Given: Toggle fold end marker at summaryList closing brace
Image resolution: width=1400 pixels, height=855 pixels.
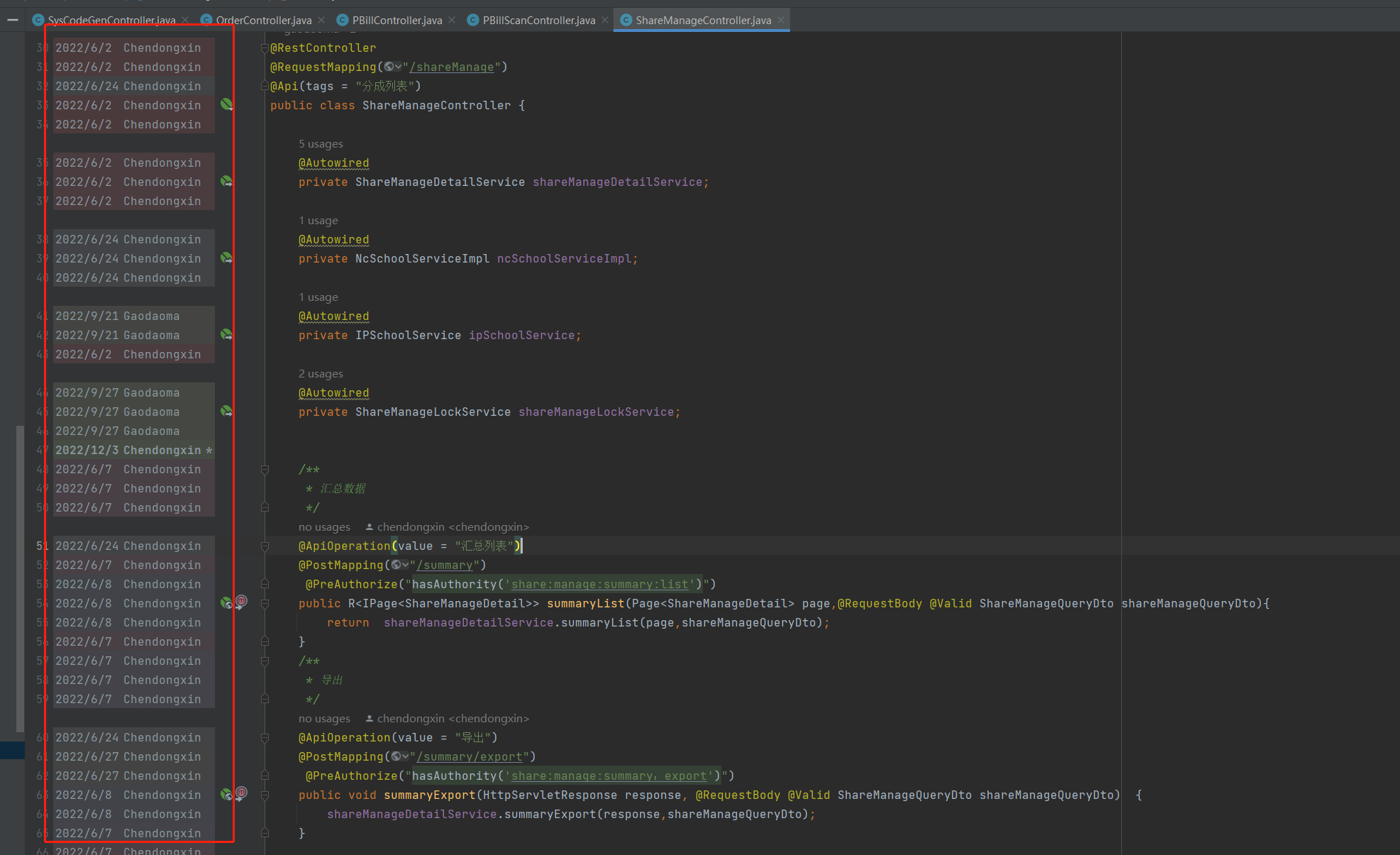Looking at the screenshot, I should [265, 641].
